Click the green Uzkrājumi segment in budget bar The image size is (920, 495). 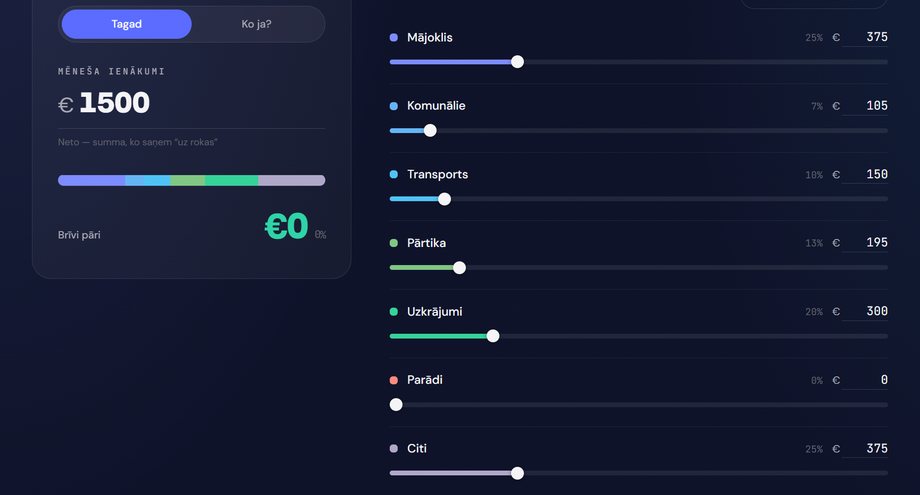pos(231,181)
